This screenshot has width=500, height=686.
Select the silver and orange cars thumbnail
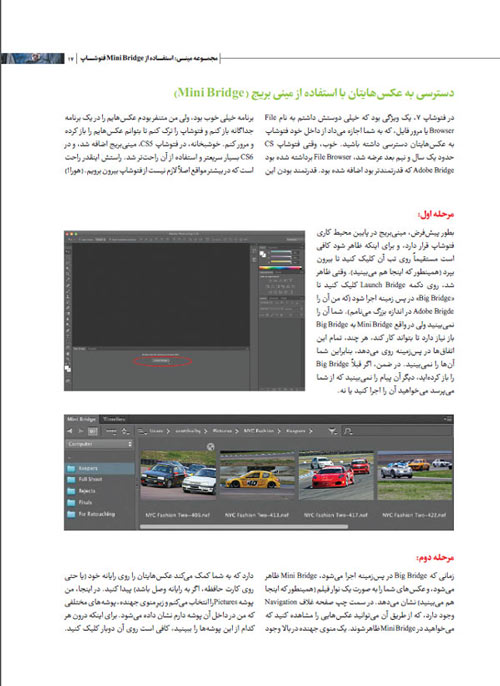(415, 475)
